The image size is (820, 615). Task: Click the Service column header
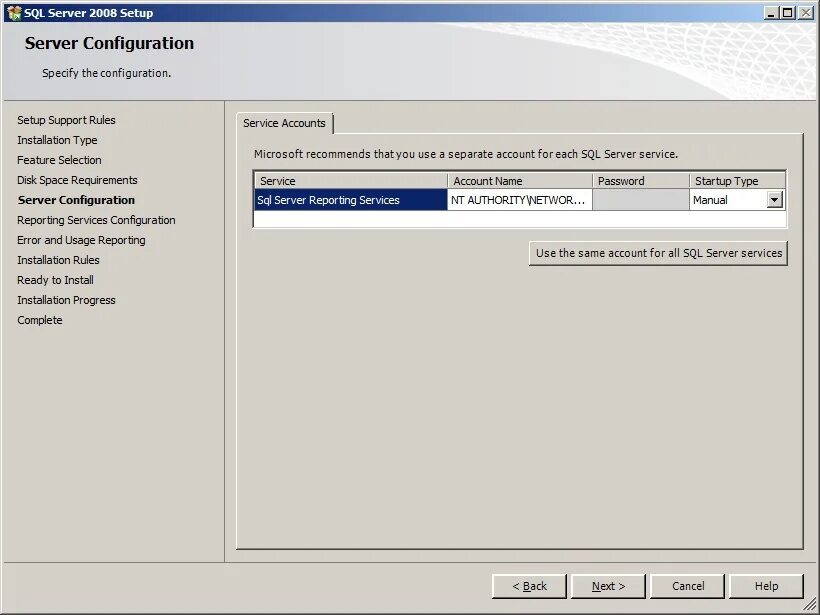(x=351, y=181)
